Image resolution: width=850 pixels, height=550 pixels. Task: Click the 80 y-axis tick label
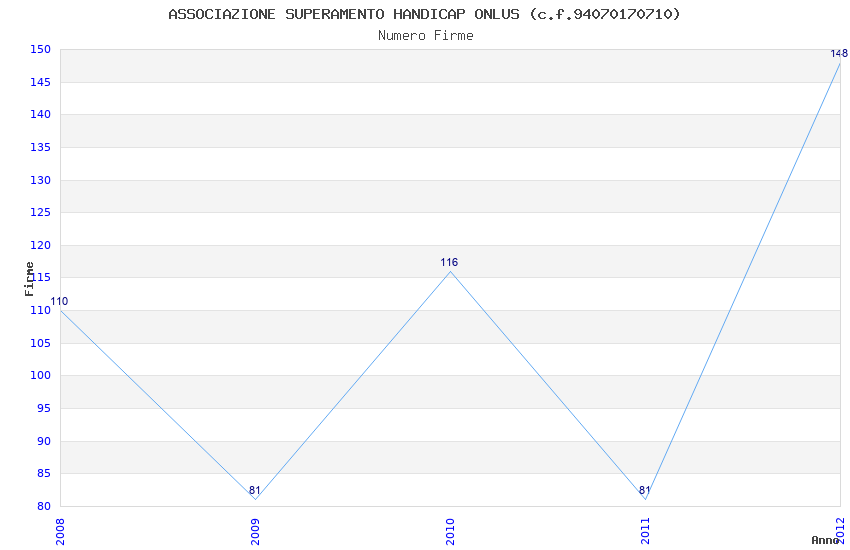point(44,506)
